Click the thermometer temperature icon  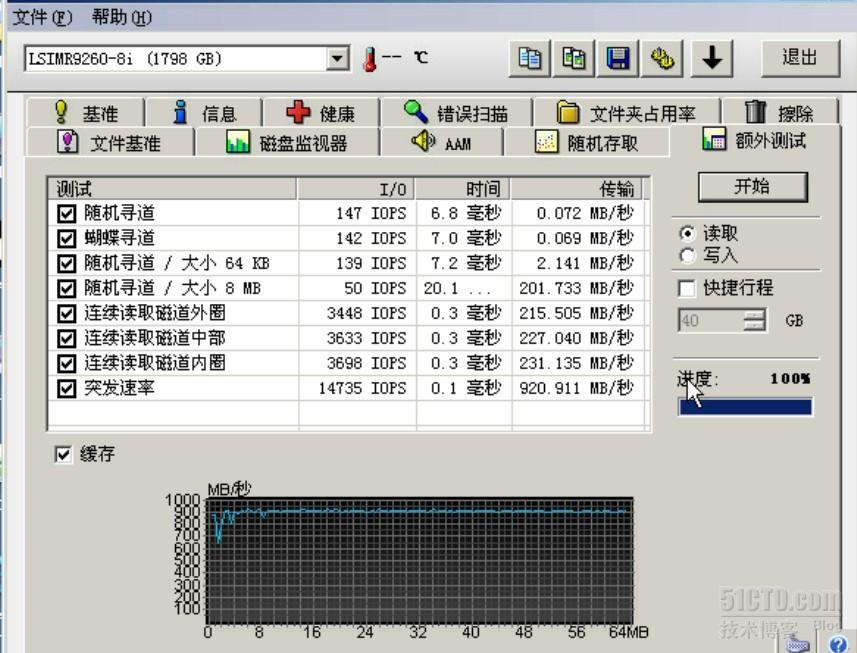(370, 58)
